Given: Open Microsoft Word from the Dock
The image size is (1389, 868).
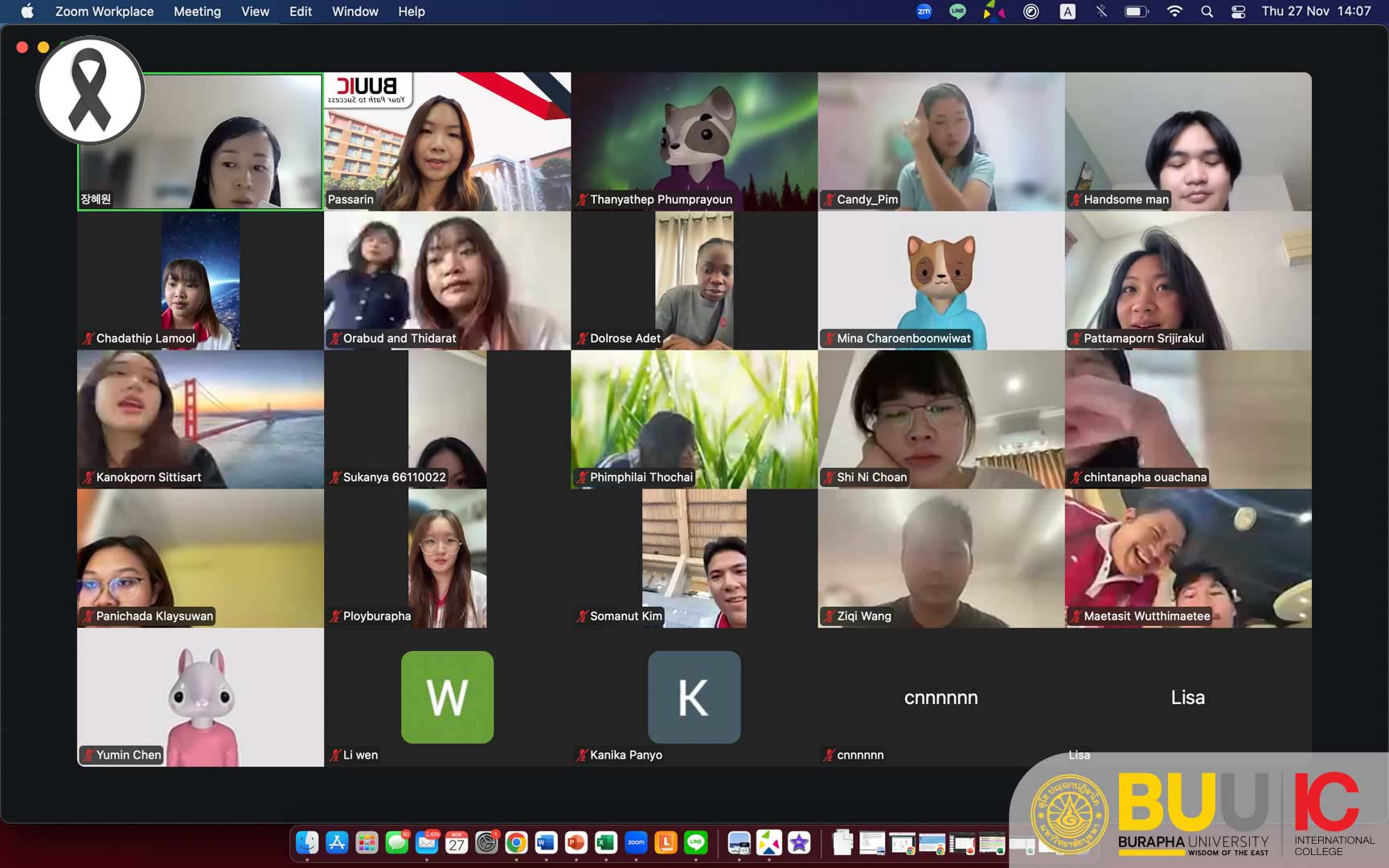Looking at the screenshot, I should tap(546, 842).
